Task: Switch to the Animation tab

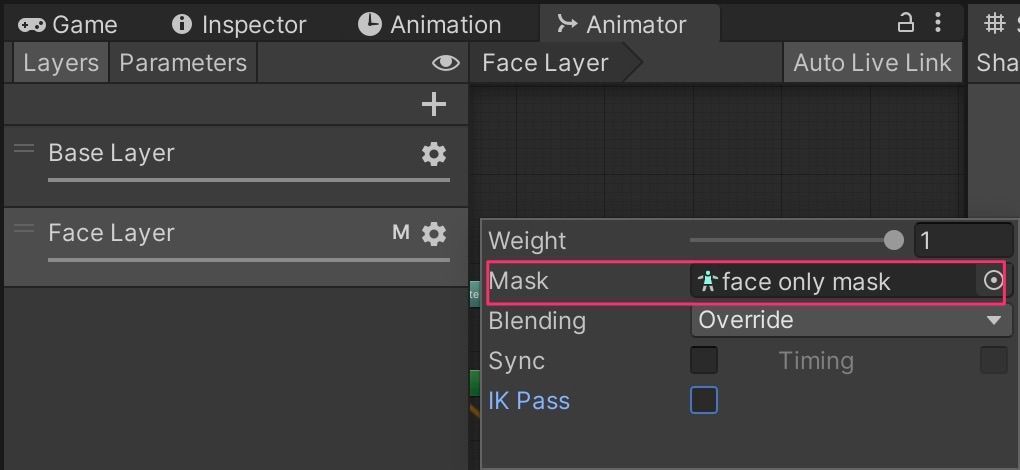Action: pyautogui.click(x=429, y=25)
